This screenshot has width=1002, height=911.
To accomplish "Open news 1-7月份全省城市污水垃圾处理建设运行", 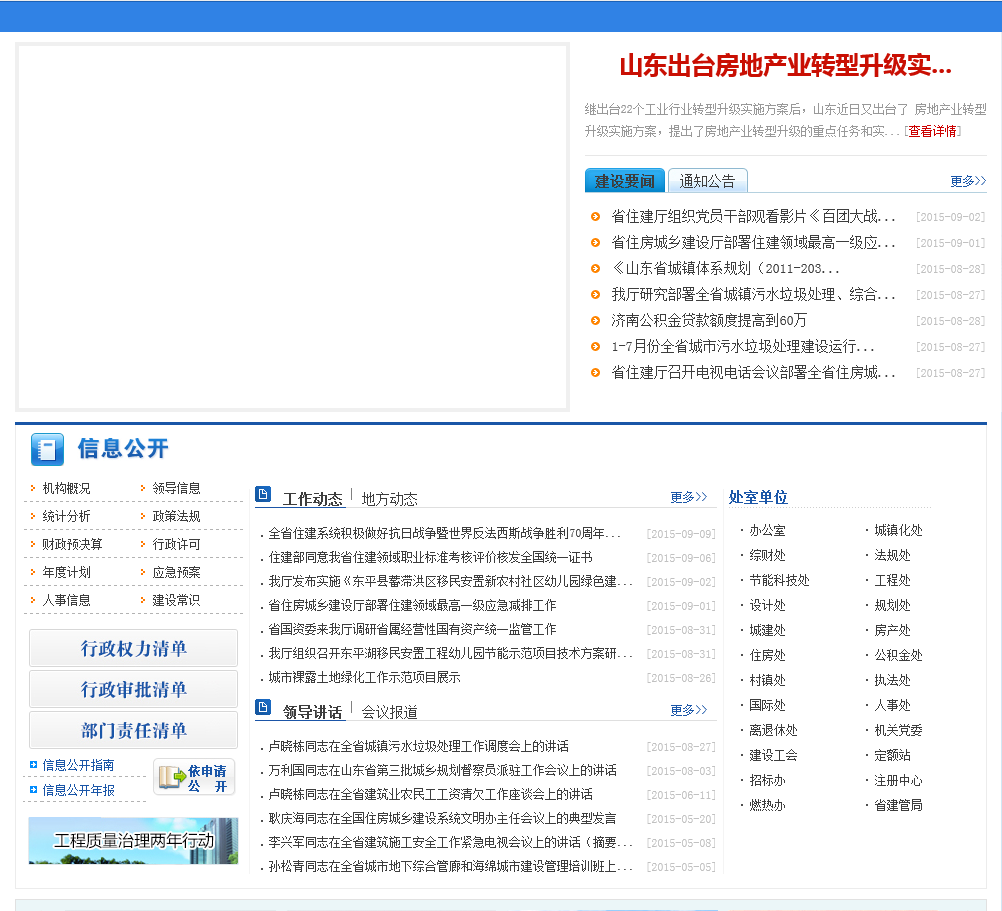I will pyautogui.click(x=743, y=346).
